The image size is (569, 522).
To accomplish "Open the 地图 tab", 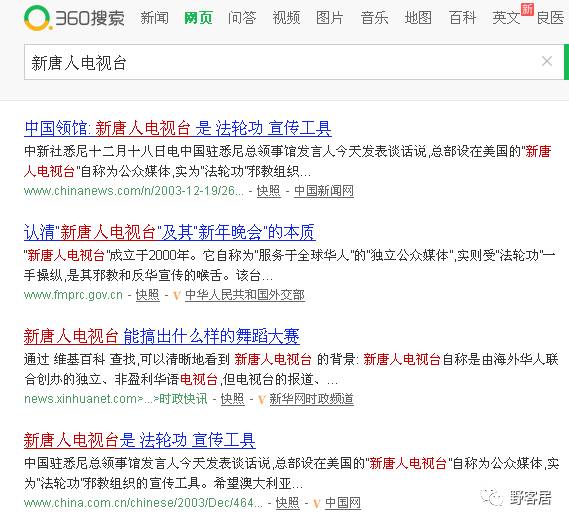I will pyautogui.click(x=418, y=17).
